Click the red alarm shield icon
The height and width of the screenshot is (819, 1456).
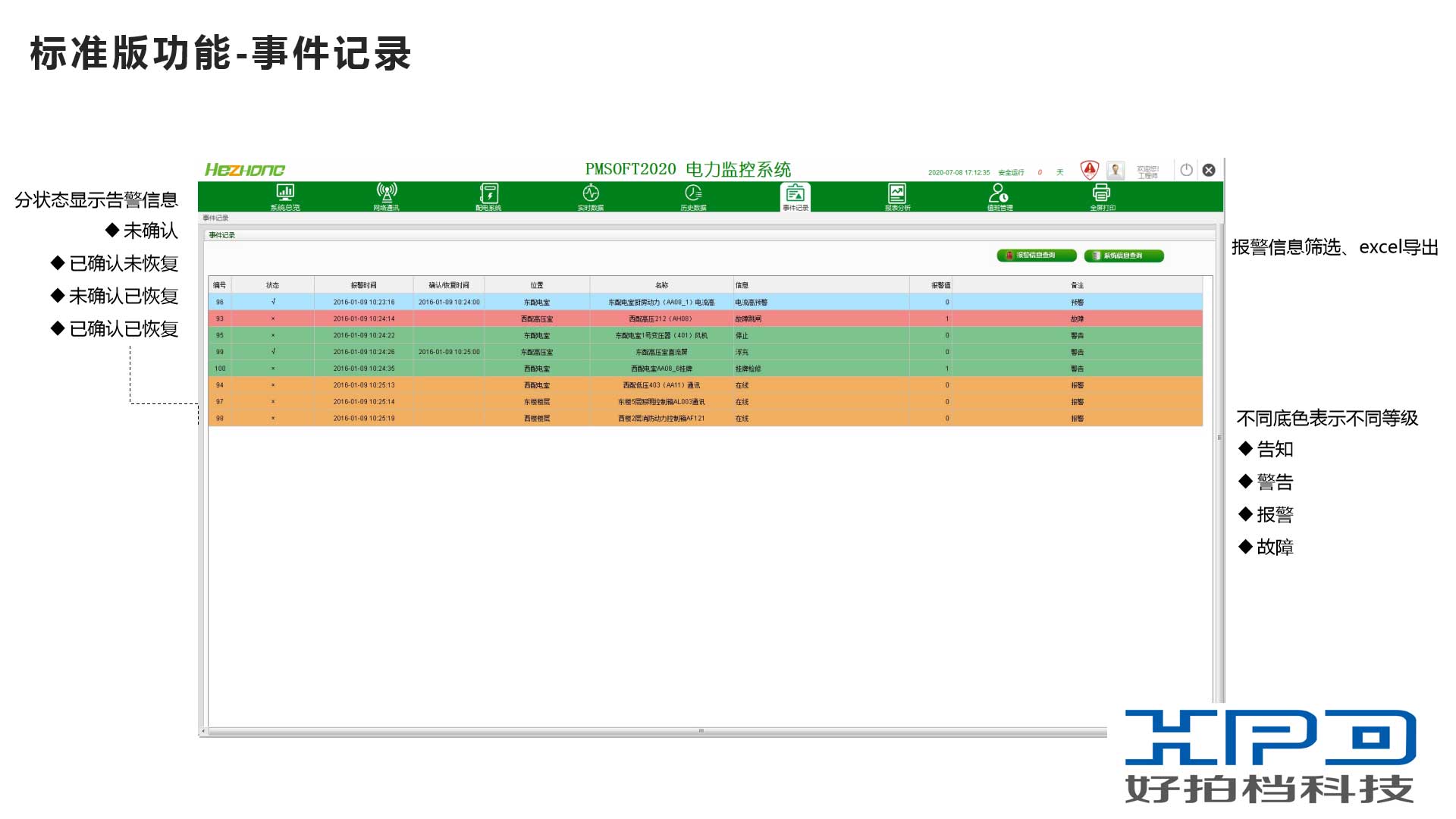(1089, 169)
